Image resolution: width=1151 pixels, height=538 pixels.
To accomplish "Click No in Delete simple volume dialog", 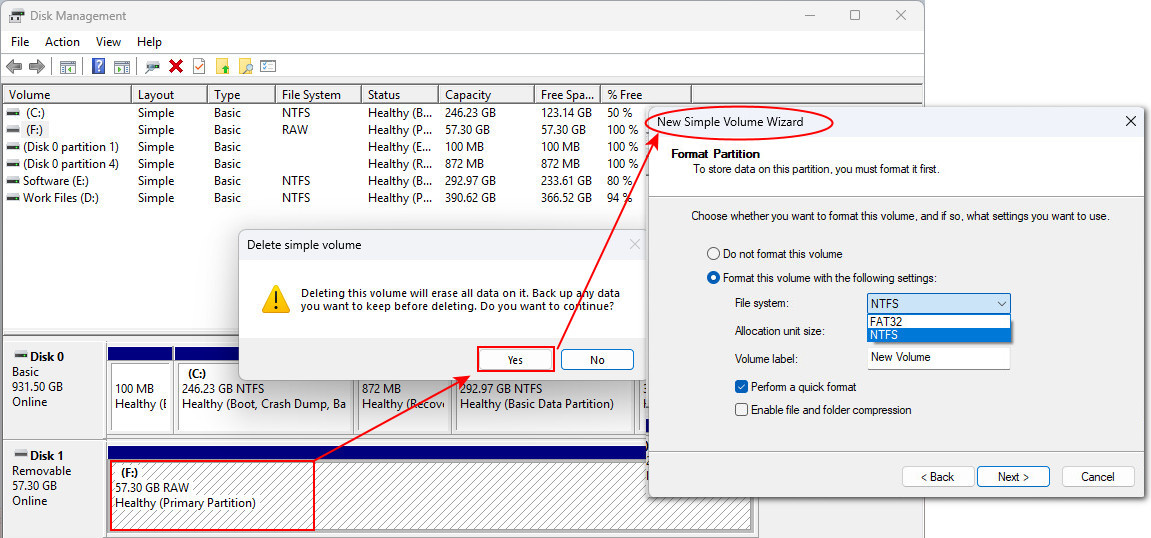I will (x=597, y=360).
